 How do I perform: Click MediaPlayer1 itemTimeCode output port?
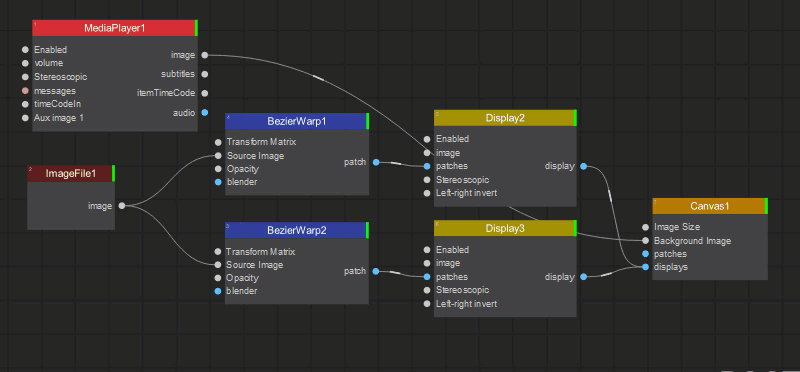[x=205, y=93]
